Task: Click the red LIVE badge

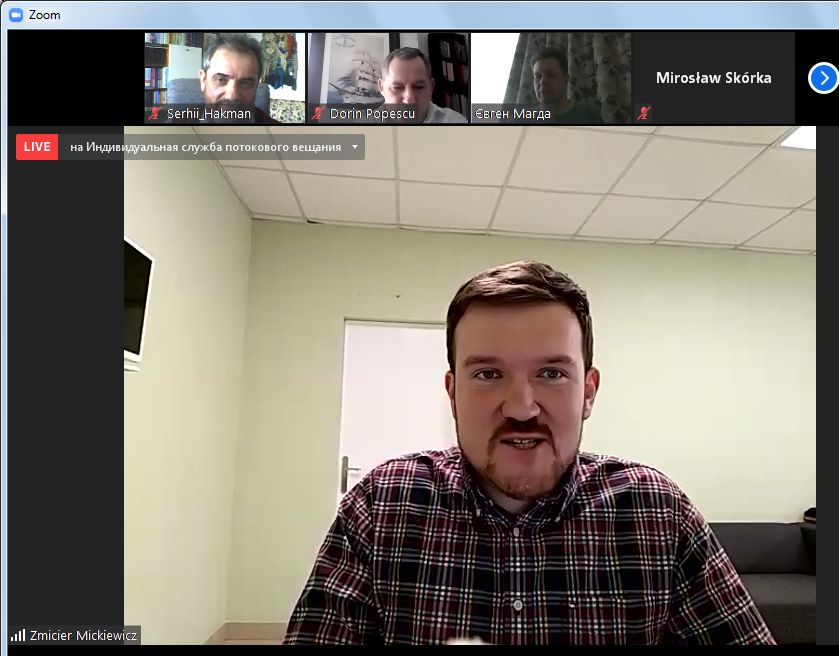Action: (x=37, y=147)
